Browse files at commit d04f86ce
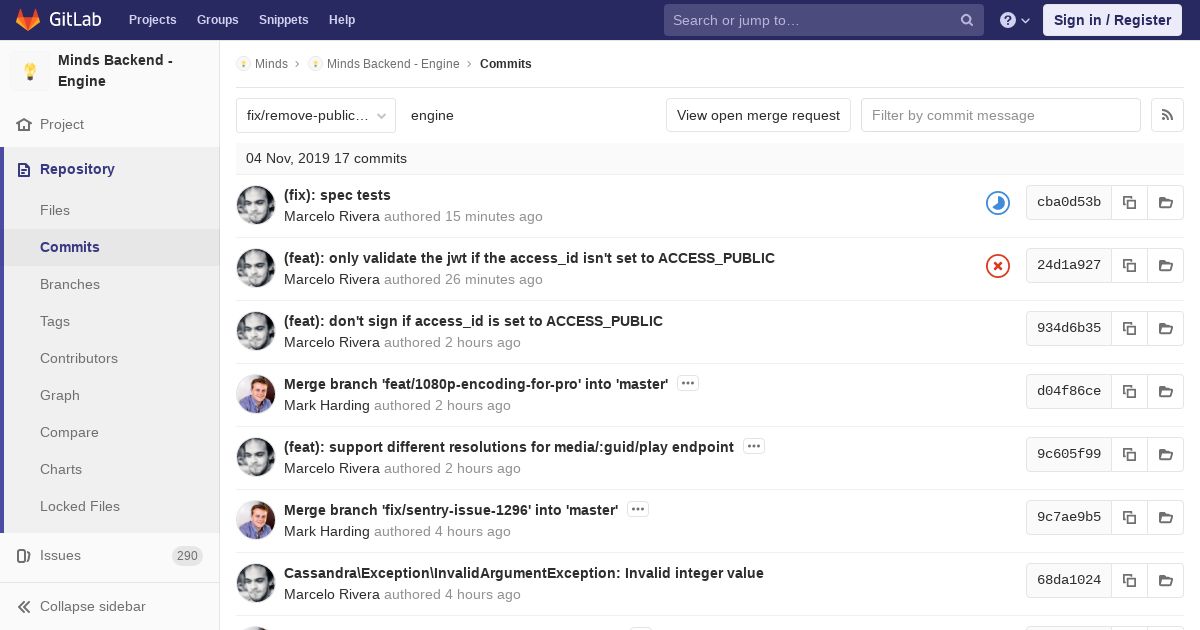 pyautogui.click(x=1165, y=391)
